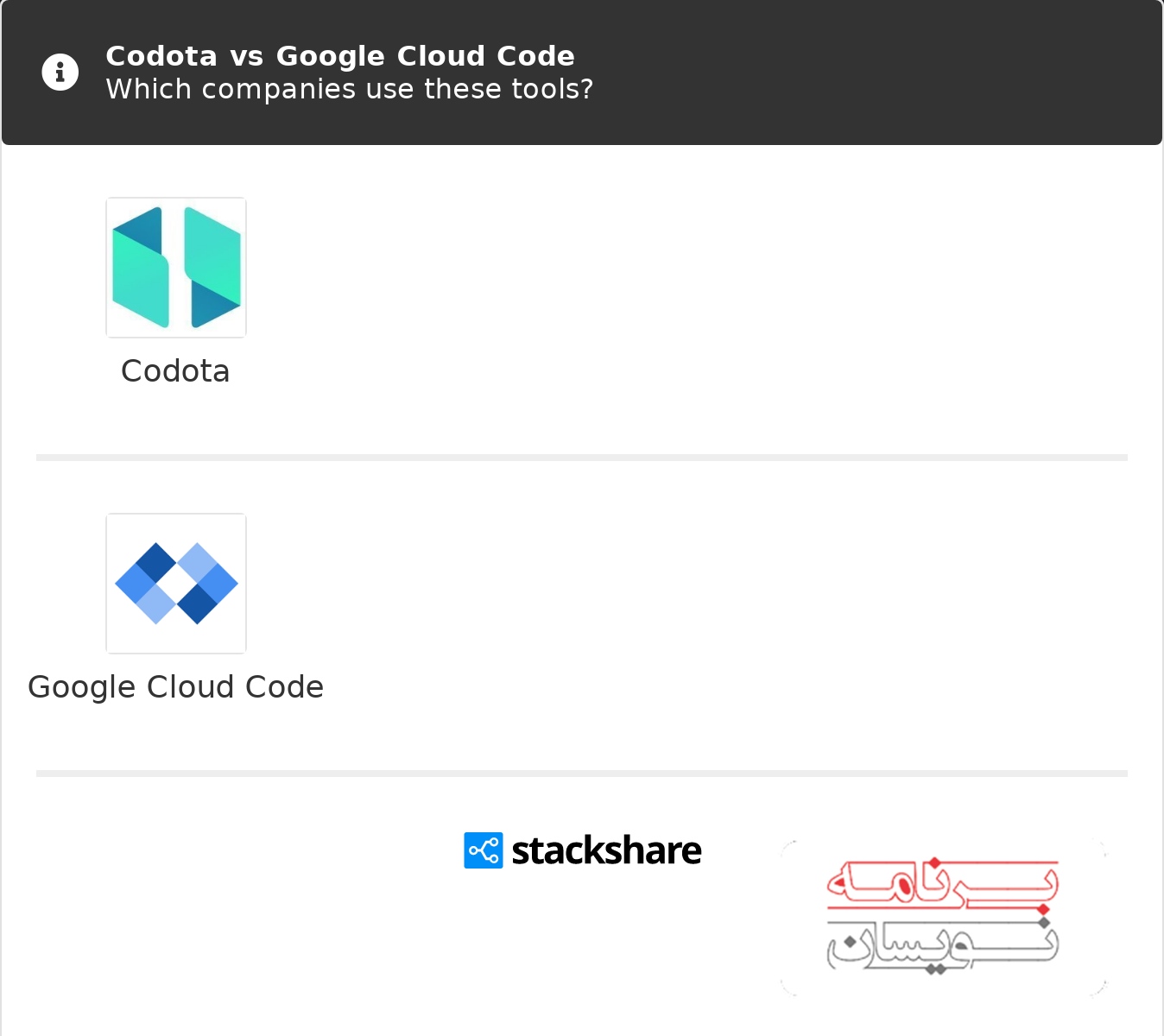Click the dark blue bottom-right diamond of Cloud Code logo

point(198,603)
